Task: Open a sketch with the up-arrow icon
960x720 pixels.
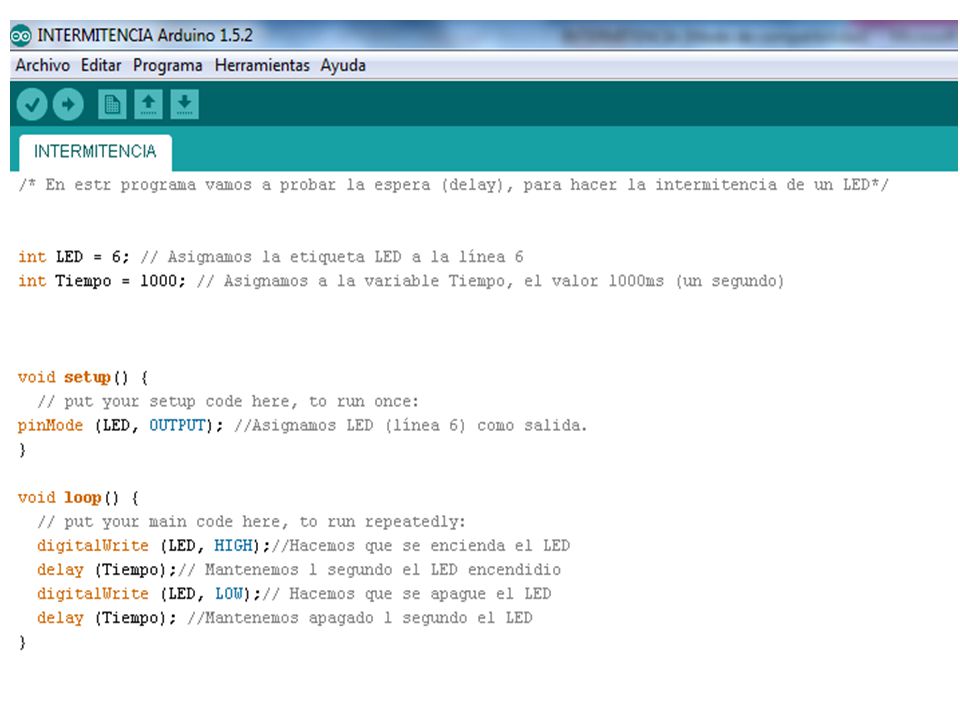Action: click(148, 105)
